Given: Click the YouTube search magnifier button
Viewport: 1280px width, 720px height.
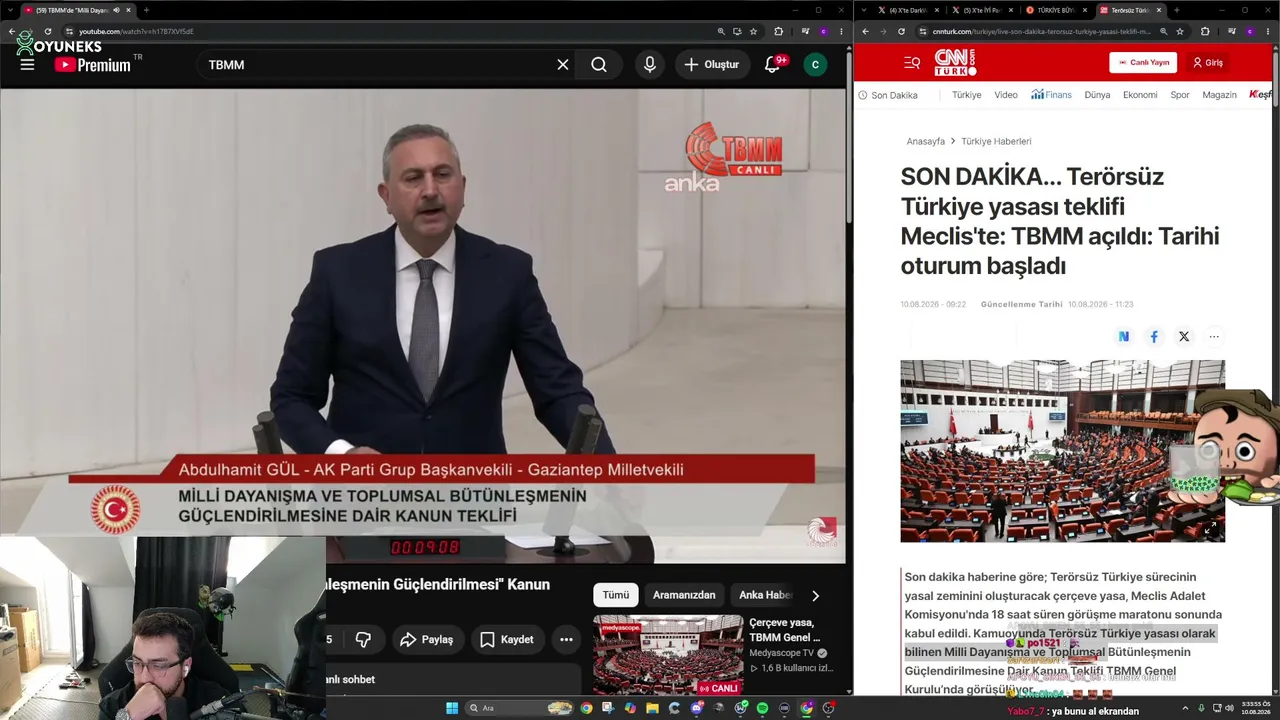Looking at the screenshot, I should pos(599,65).
